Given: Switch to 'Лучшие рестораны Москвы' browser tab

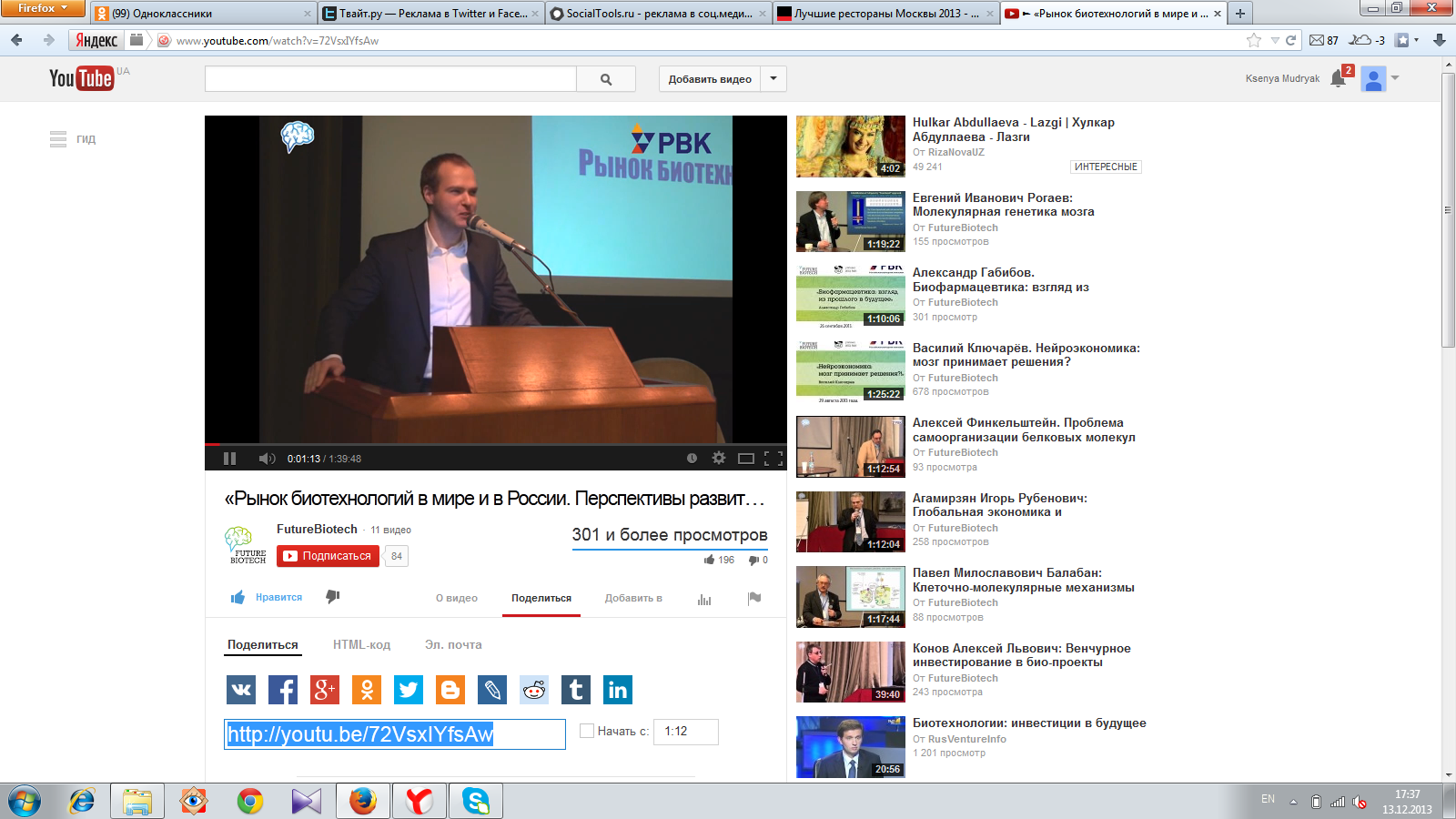Looking at the screenshot, I should tap(886, 14).
